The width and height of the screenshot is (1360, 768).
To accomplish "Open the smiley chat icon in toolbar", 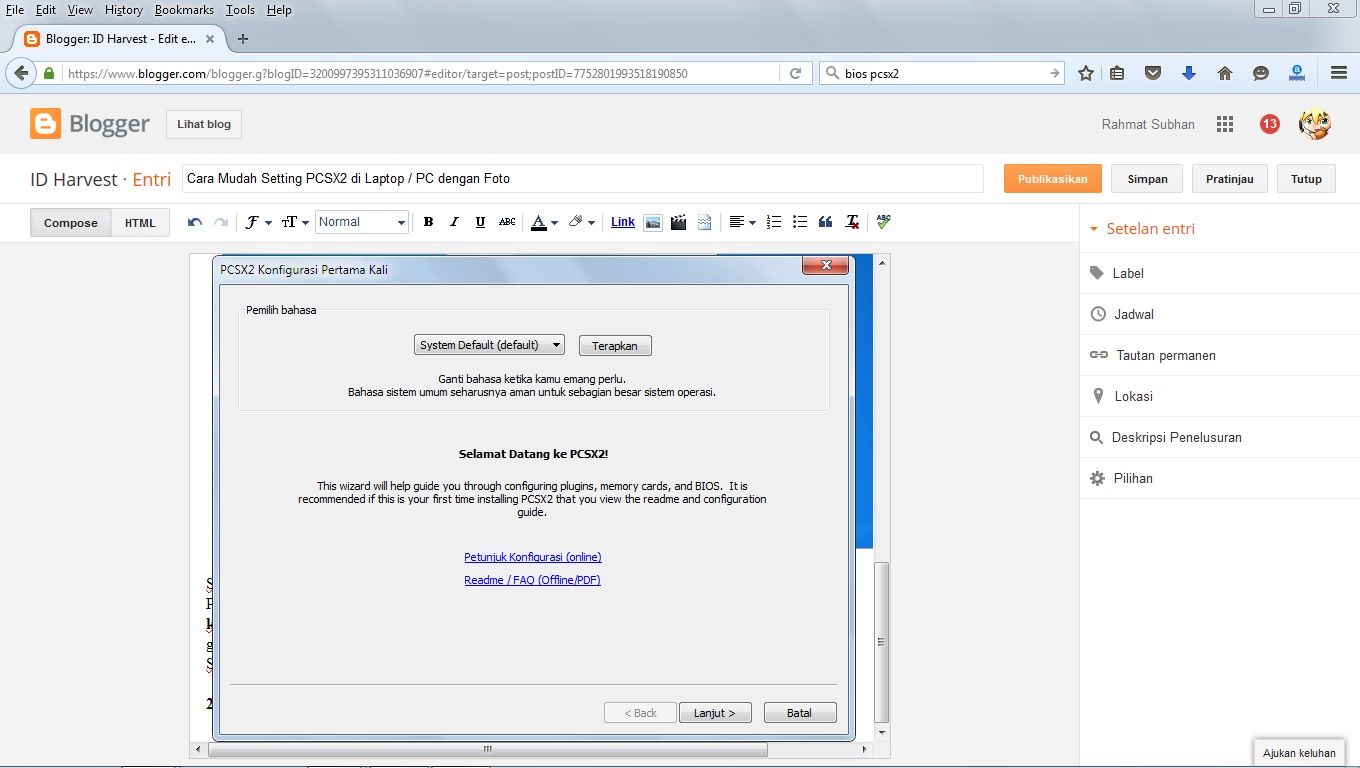I will pos(1261,73).
